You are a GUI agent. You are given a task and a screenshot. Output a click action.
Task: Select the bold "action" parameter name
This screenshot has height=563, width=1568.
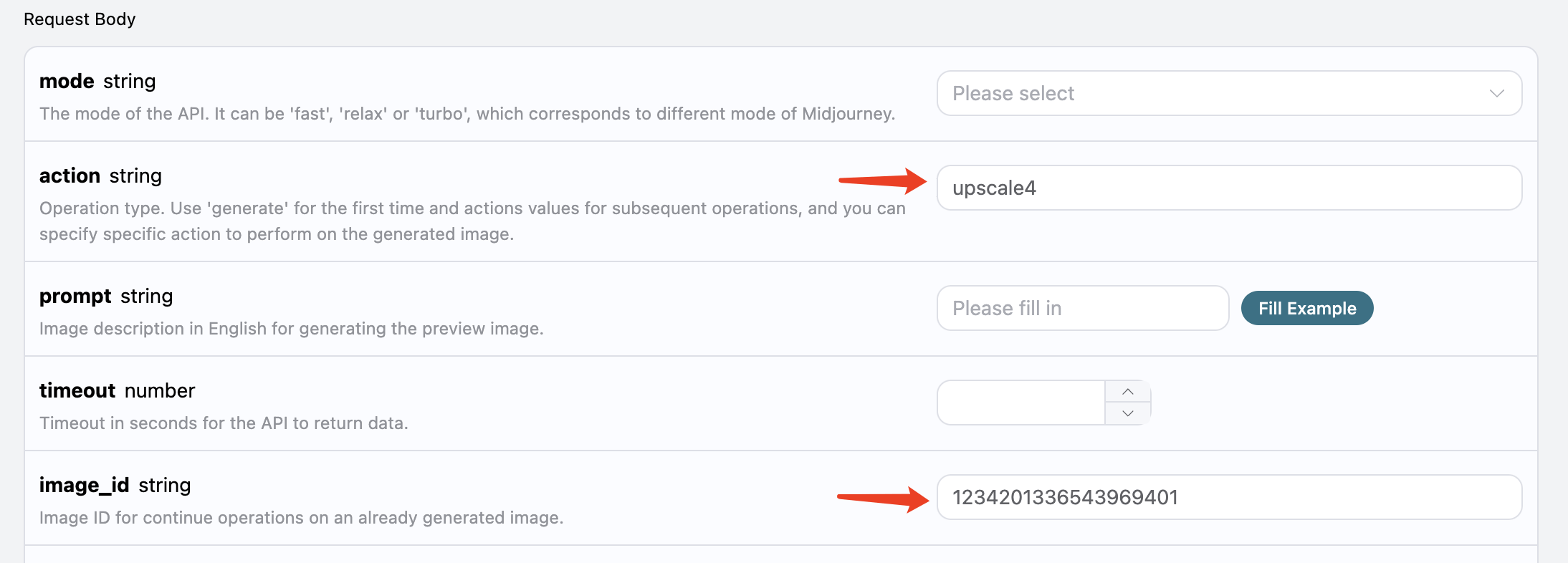click(x=70, y=176)
